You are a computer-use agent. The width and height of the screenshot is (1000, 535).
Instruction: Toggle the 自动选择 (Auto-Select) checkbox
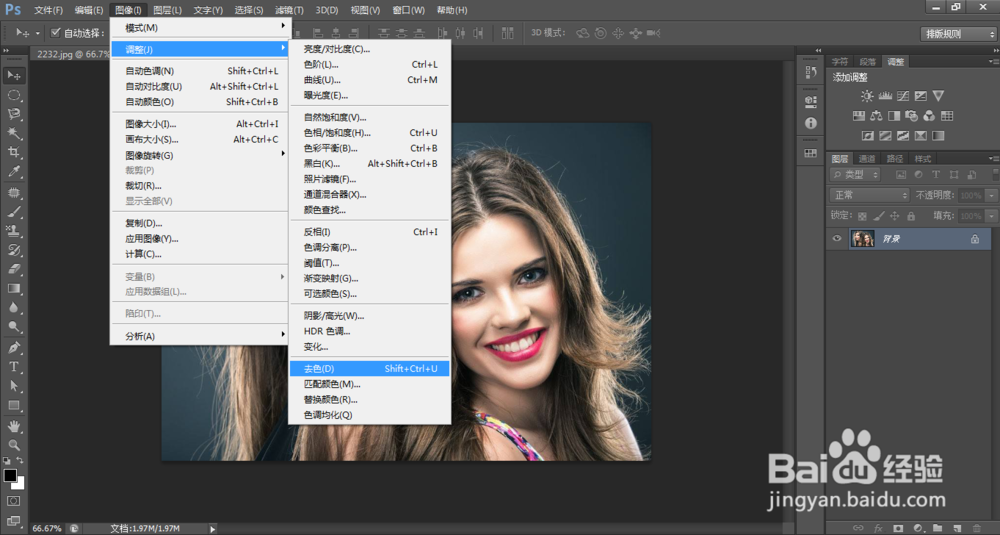55,33
